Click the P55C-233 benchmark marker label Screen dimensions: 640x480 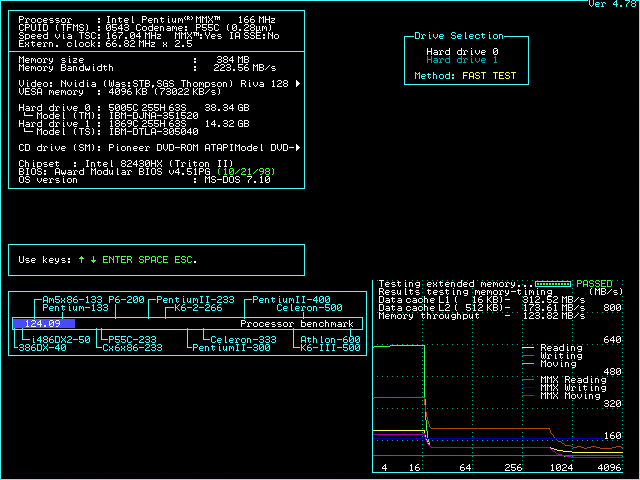(x=133, y=340)
